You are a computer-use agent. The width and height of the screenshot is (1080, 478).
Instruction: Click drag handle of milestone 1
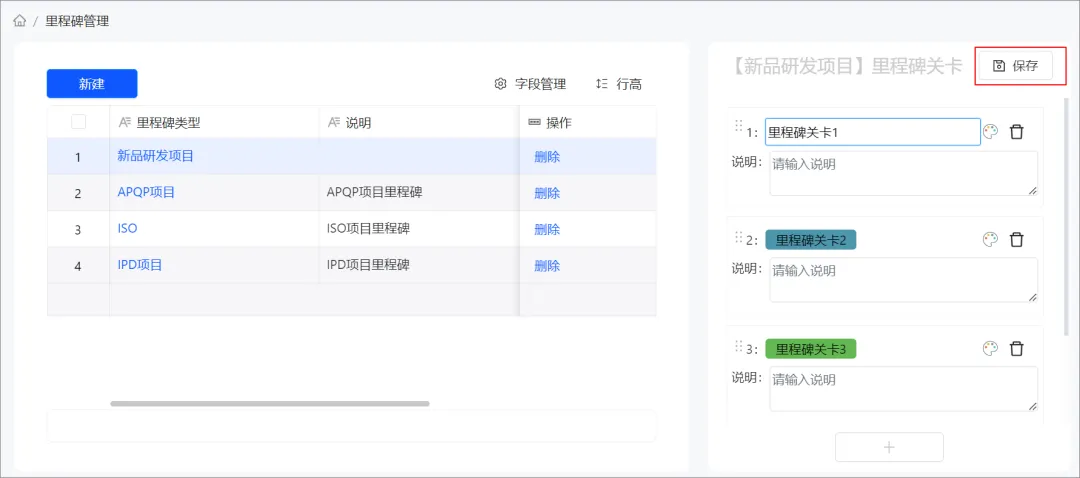738,125
